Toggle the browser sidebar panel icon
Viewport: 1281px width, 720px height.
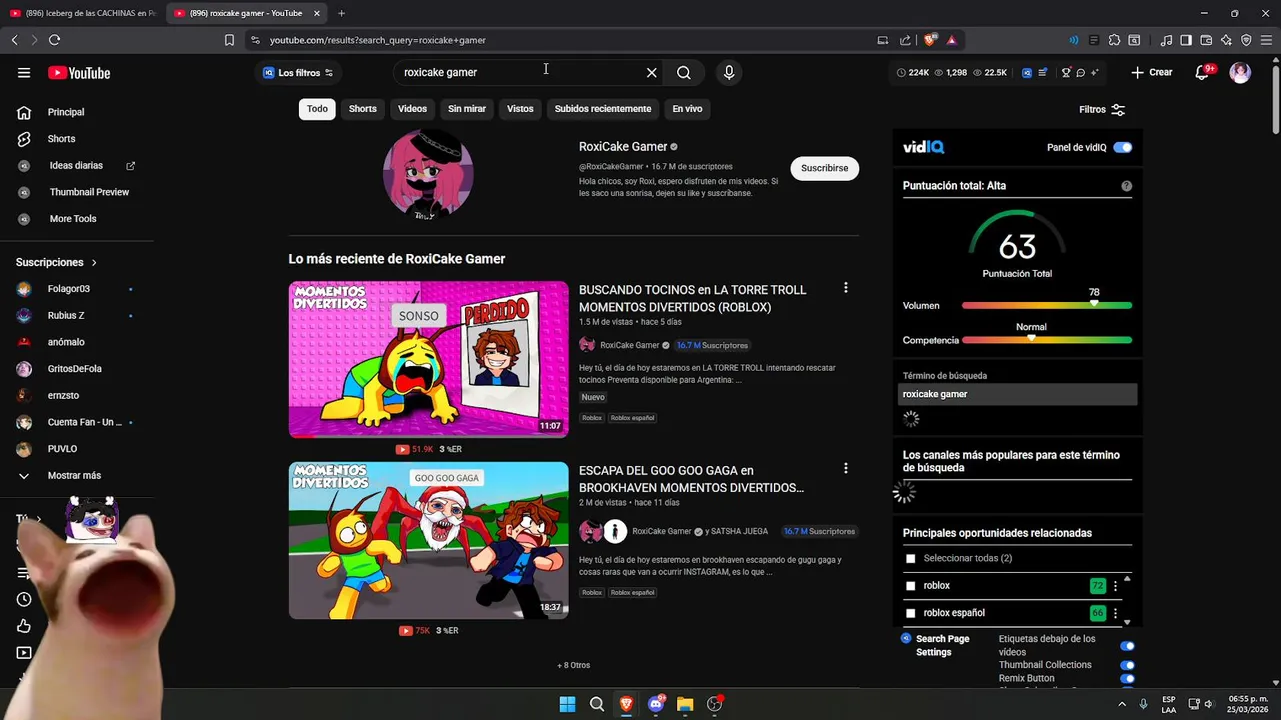1186,40
